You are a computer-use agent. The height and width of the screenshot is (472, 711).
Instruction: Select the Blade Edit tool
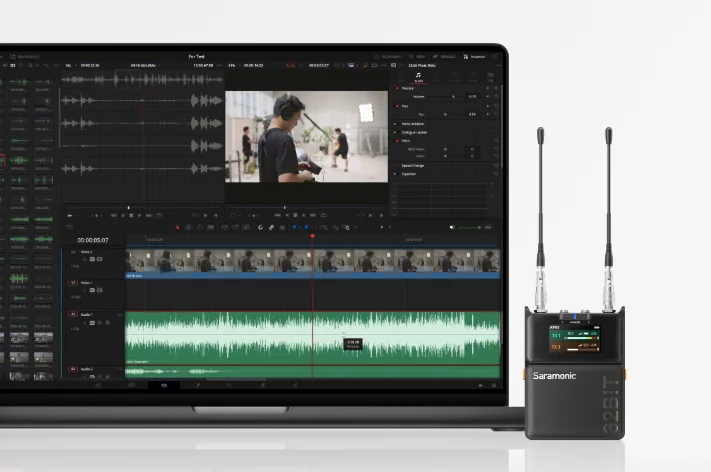point(211,227)
